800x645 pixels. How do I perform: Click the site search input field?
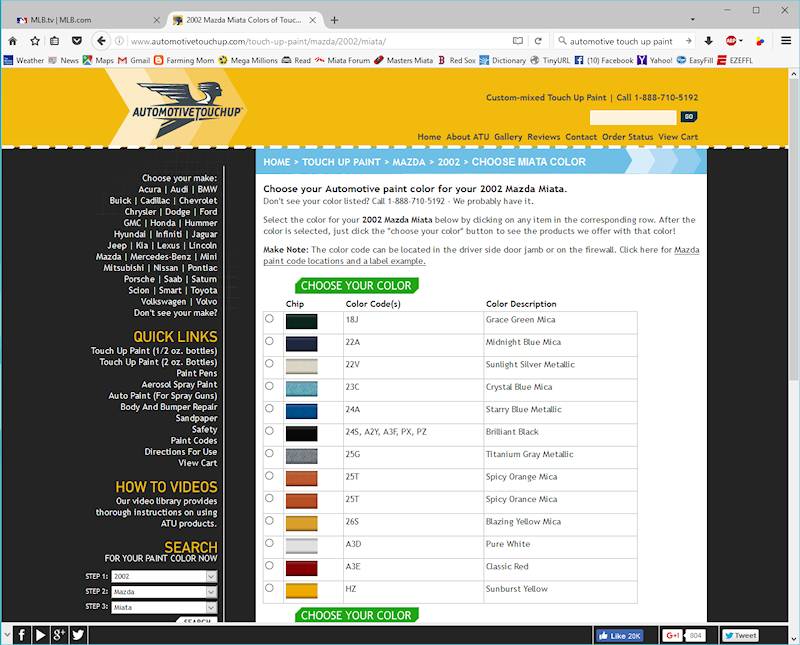click(633, 117)
